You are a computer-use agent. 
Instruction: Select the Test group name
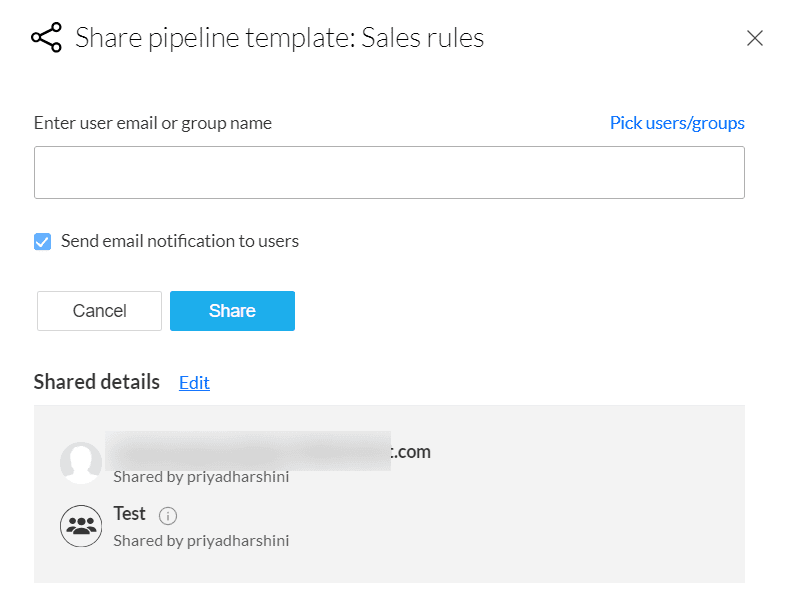click(x=130, y=514)
